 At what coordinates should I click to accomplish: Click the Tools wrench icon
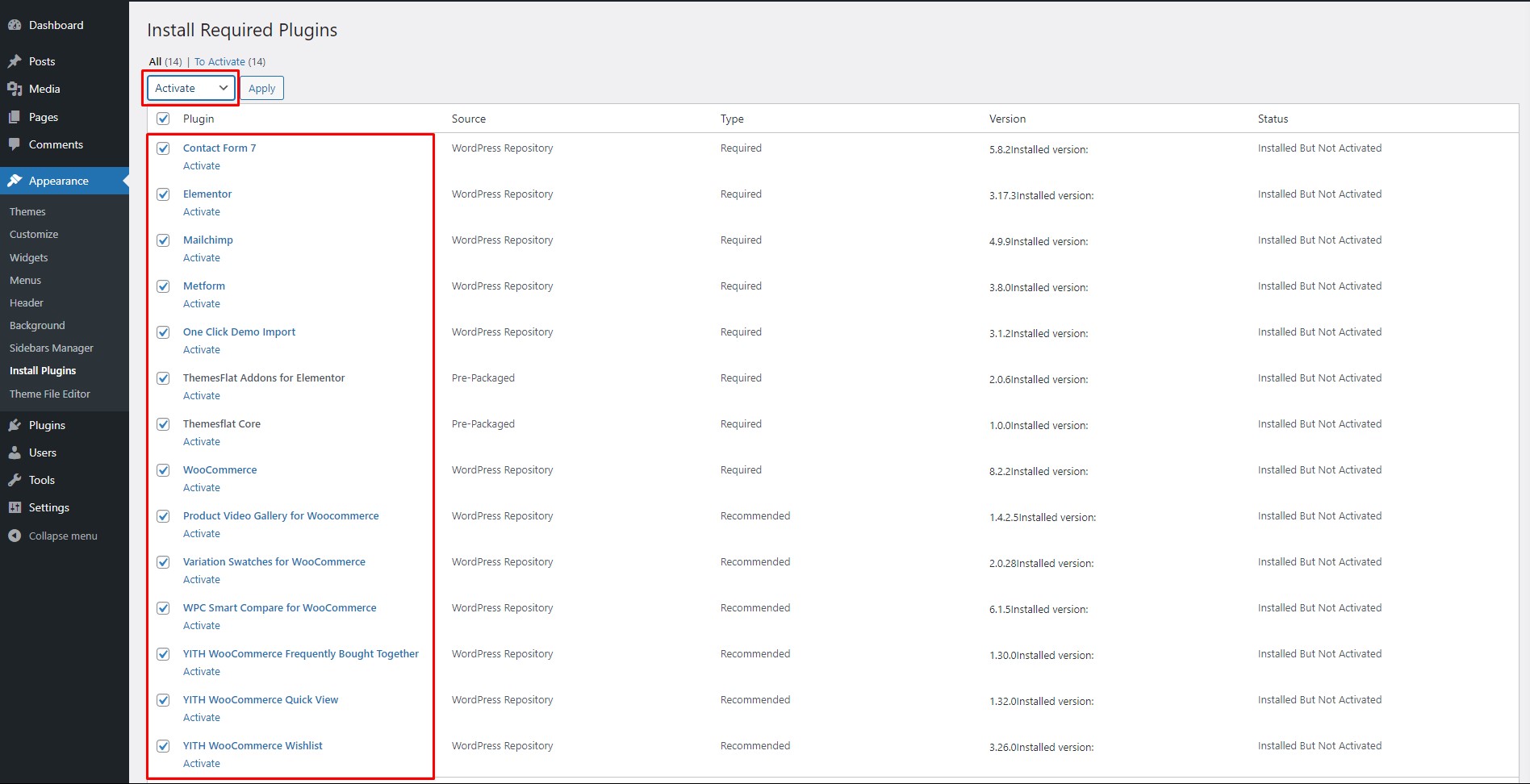point(15,480)
